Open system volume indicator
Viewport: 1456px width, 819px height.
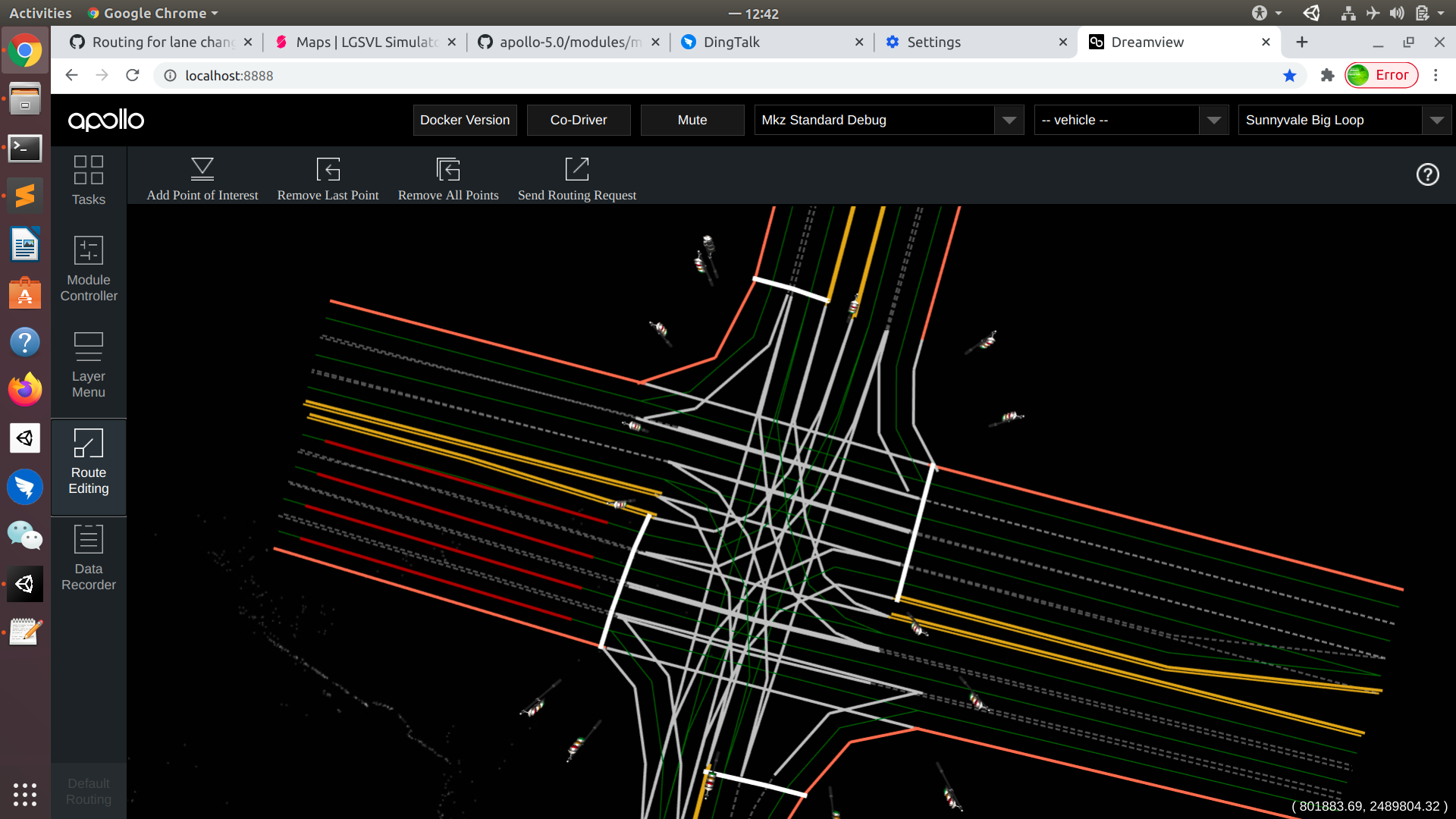[1397, 13]
